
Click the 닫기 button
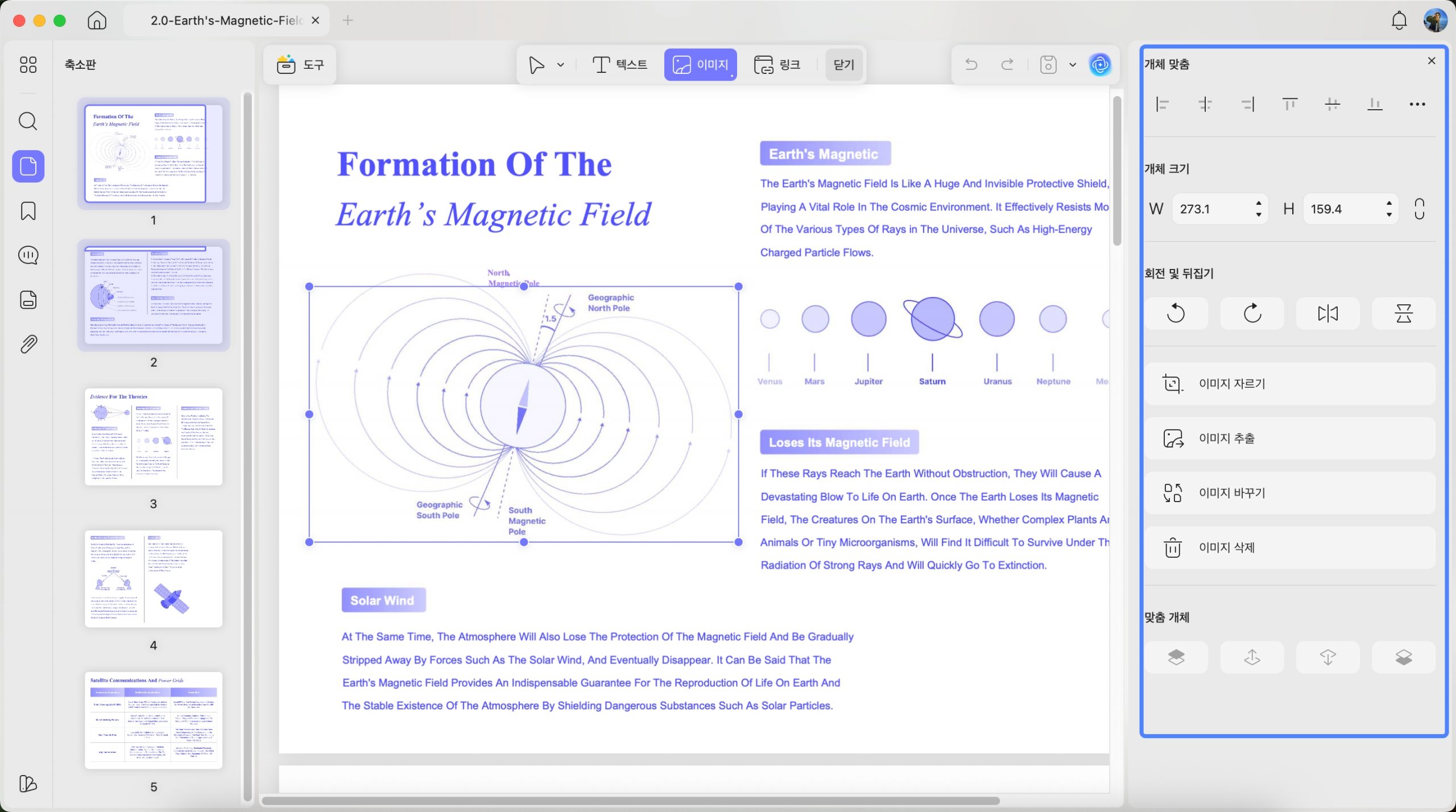pyautogui.click(x=844, y=65)
